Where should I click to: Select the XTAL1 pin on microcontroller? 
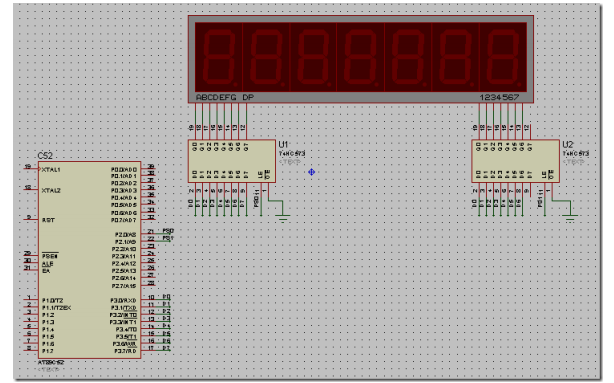(32, 169)
